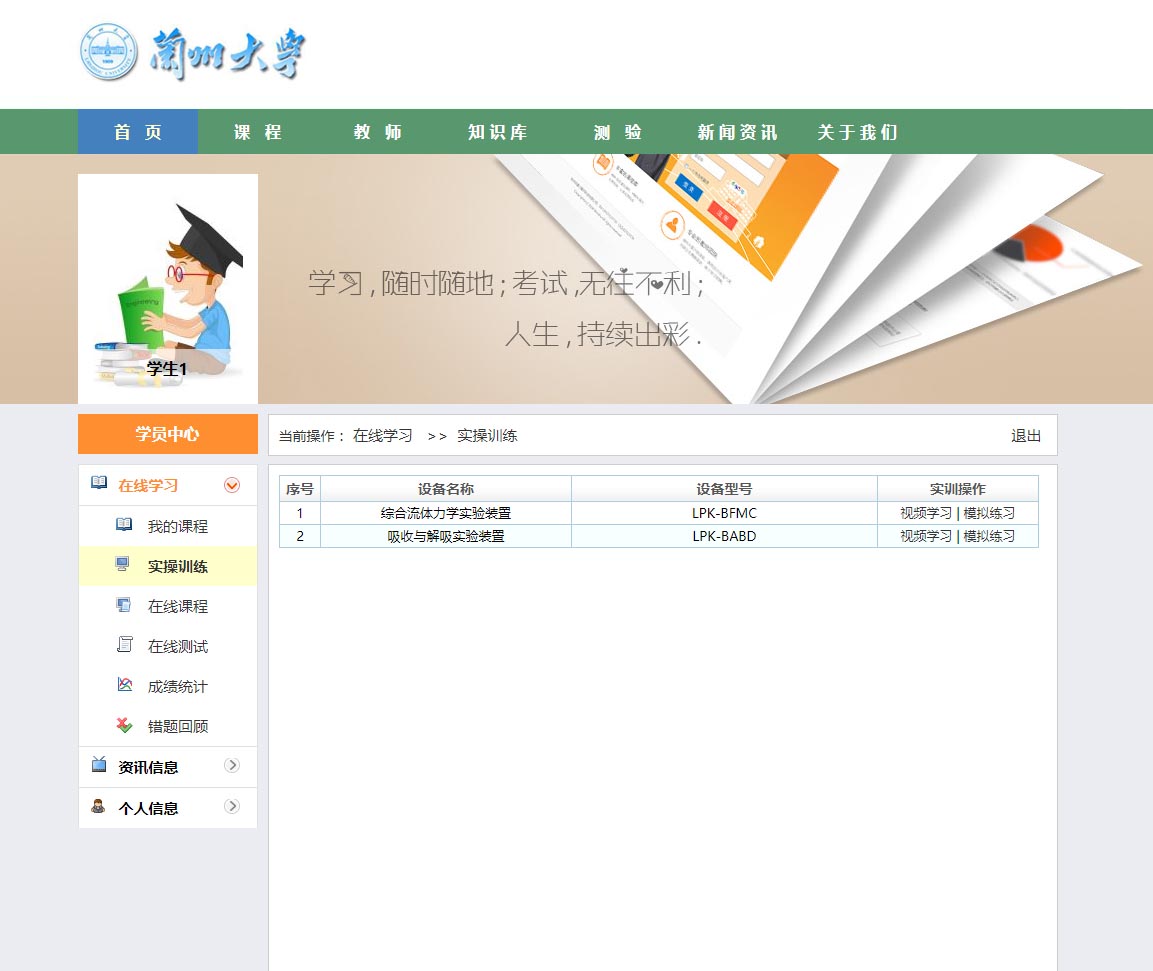
Task: Click the book icon beside 我的课程
Action: (124, 525)
